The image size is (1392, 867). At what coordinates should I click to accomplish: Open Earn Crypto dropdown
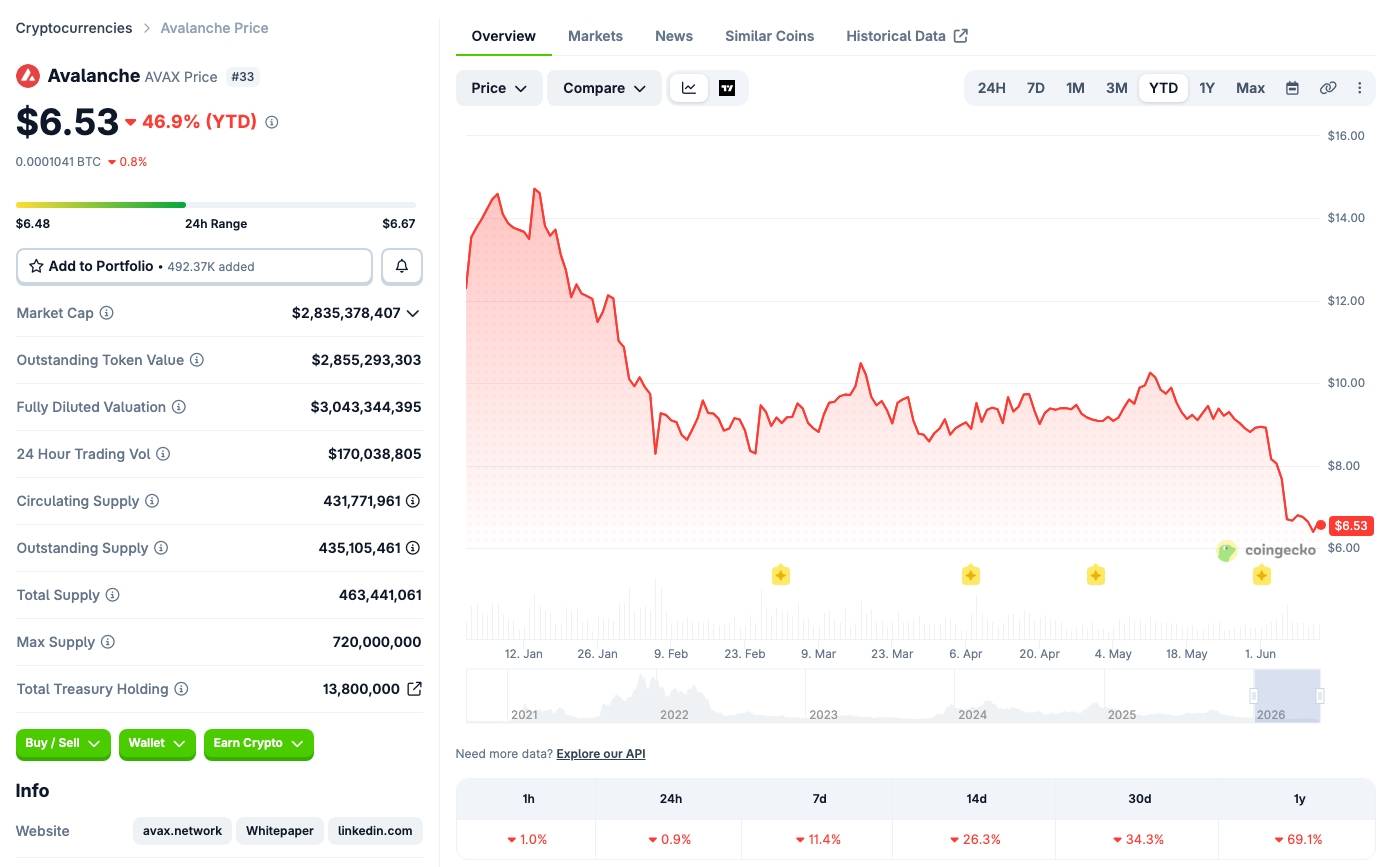pyautogui.click(x=259, y=743)
